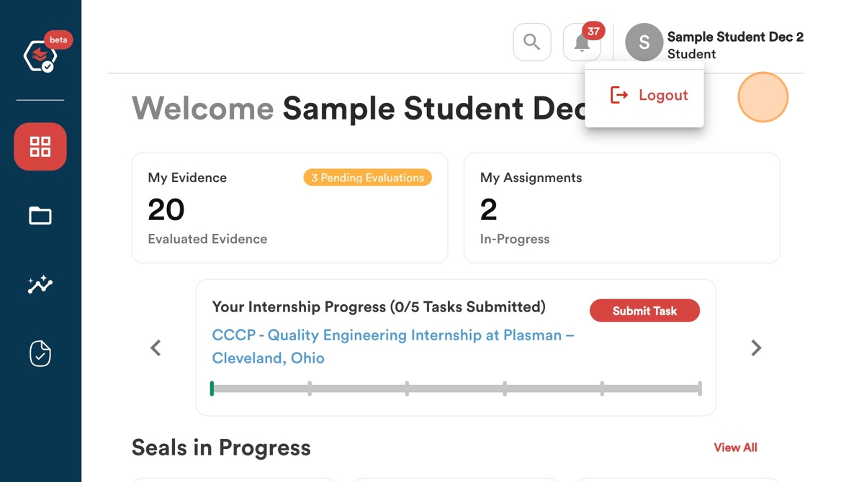Open the dashboard grid icon in sidebar

(40, 147)
